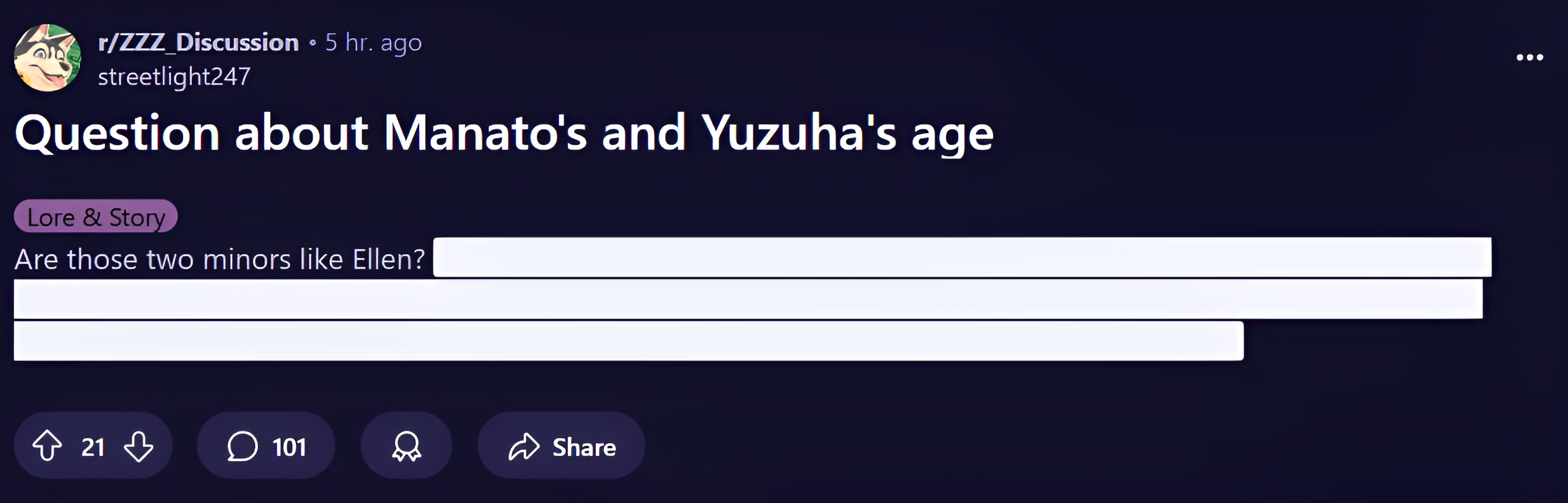The height and width of the screenshot is (503, 1568).
Task: Click the '5 hr. ago' timestamp
Action: 374,43
